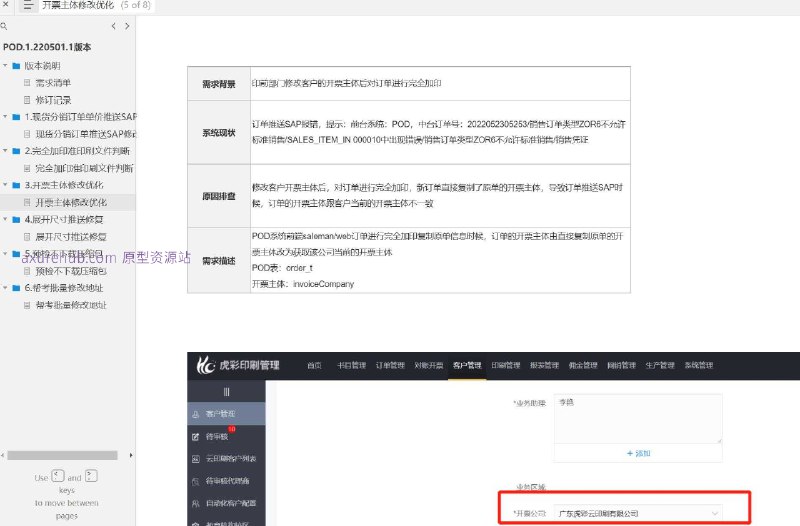Click the 4.展开尺寸推送修复 folder label
The width and height of the screenshot is (800, 526).
(64, 219)
